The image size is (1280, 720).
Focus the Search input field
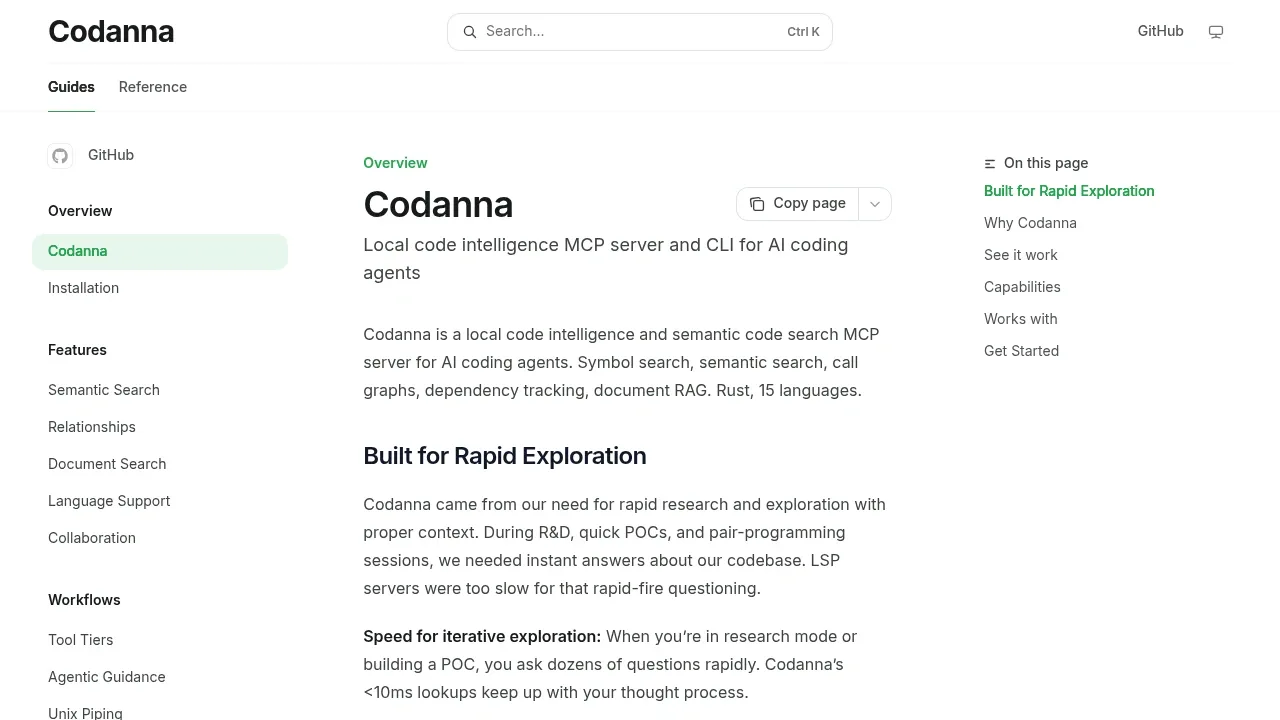point(640,32)
